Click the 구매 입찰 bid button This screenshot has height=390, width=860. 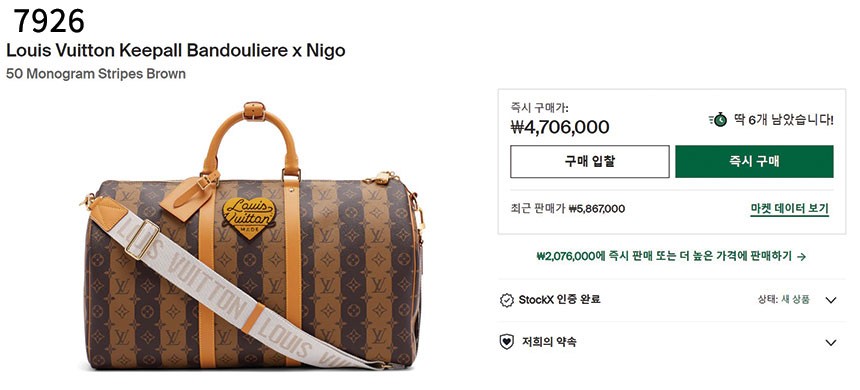590,161
